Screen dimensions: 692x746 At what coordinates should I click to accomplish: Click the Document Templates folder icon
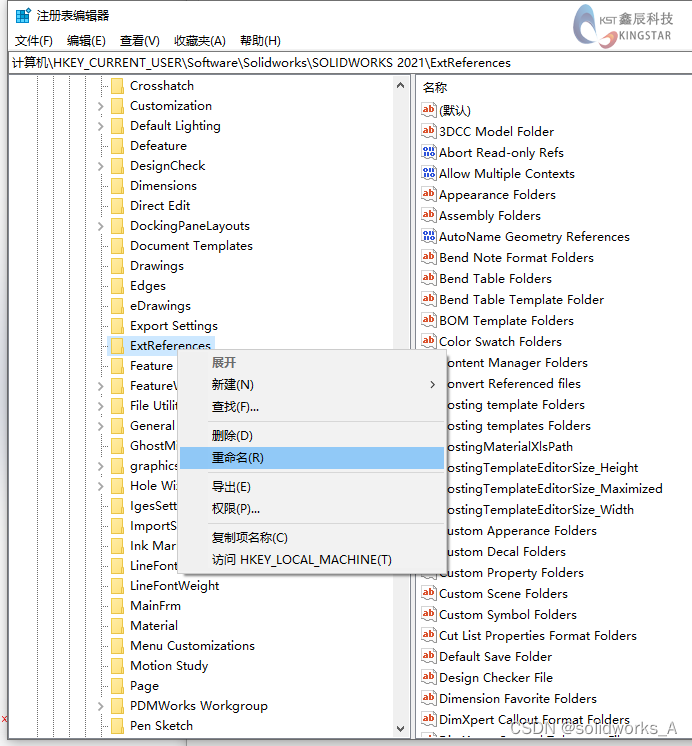coord(117,246)
